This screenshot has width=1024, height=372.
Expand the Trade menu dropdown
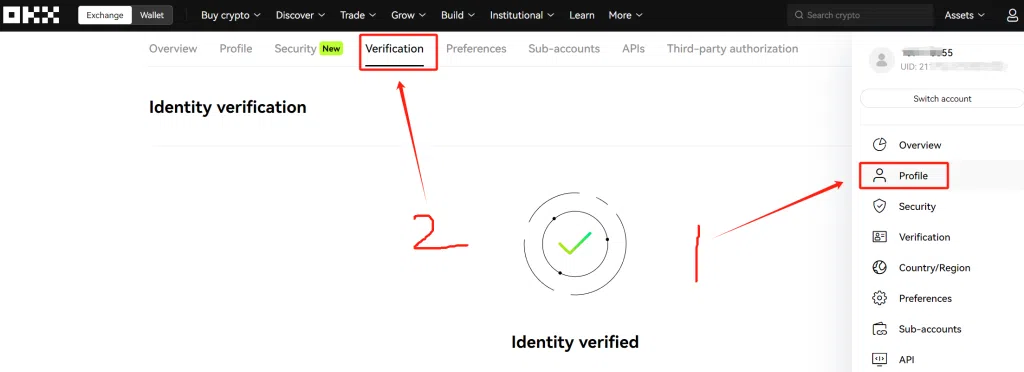[358, 15]
